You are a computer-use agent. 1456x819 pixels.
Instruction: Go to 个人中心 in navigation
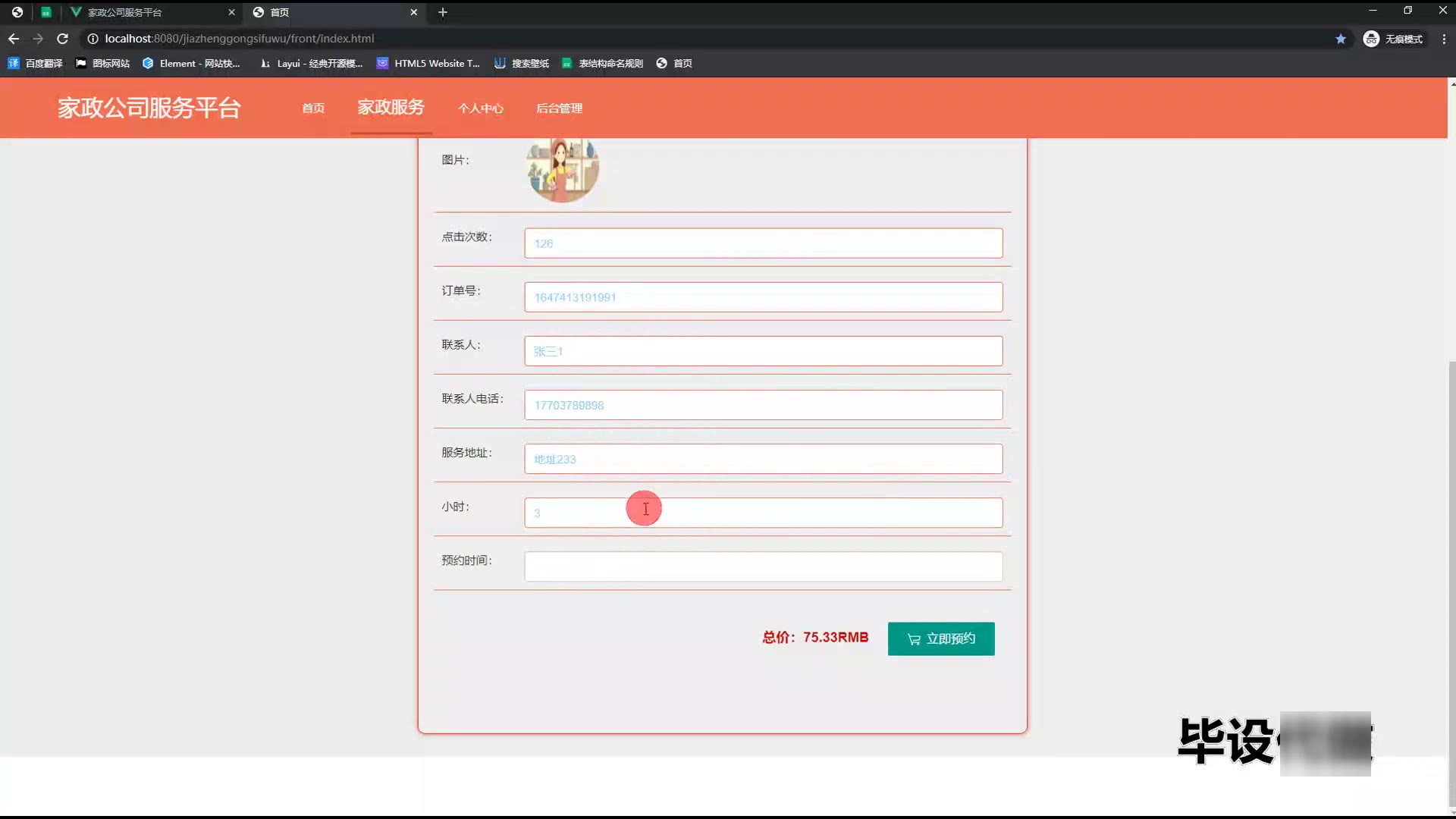(480, 108)
